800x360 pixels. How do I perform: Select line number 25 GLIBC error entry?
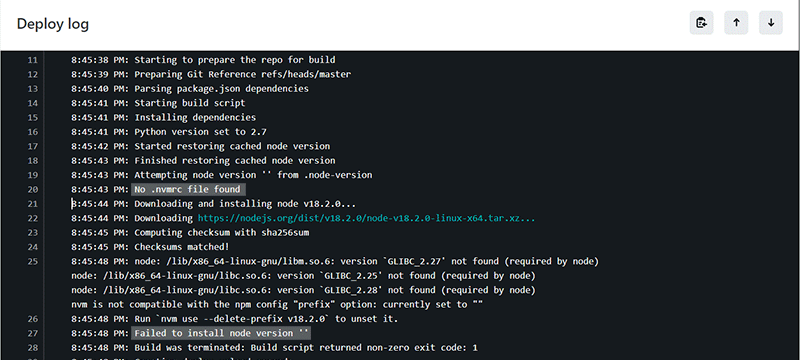(x=334, y=261)
